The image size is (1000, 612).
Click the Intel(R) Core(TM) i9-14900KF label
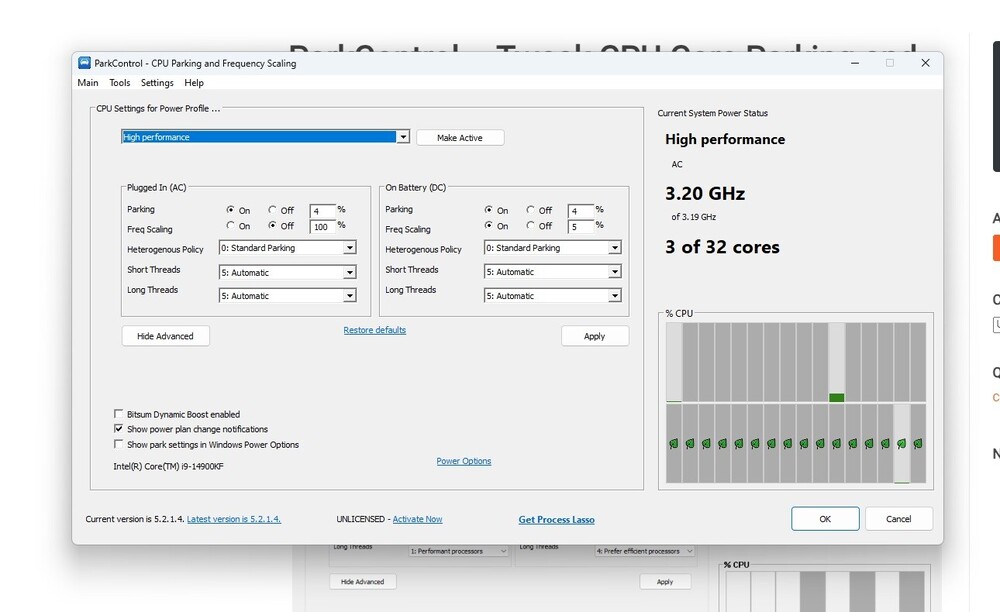[168, 466]
